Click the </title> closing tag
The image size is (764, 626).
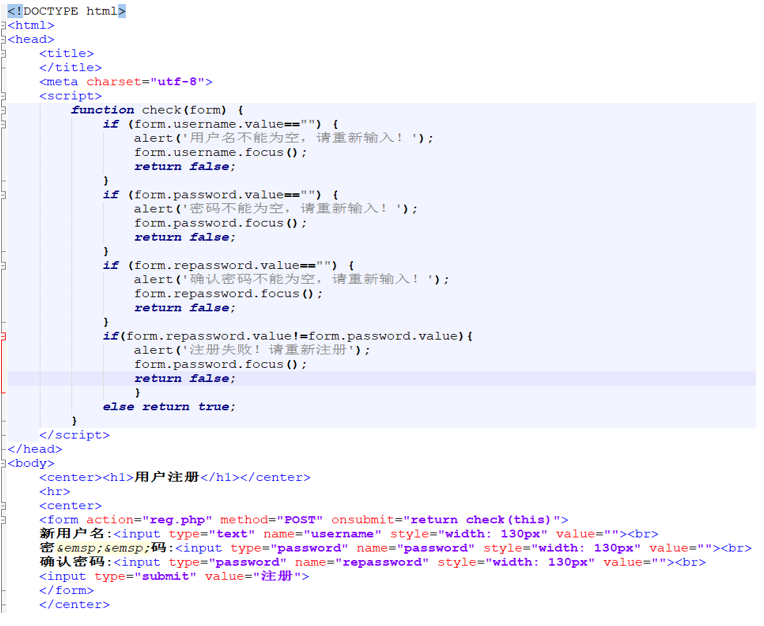70,68
